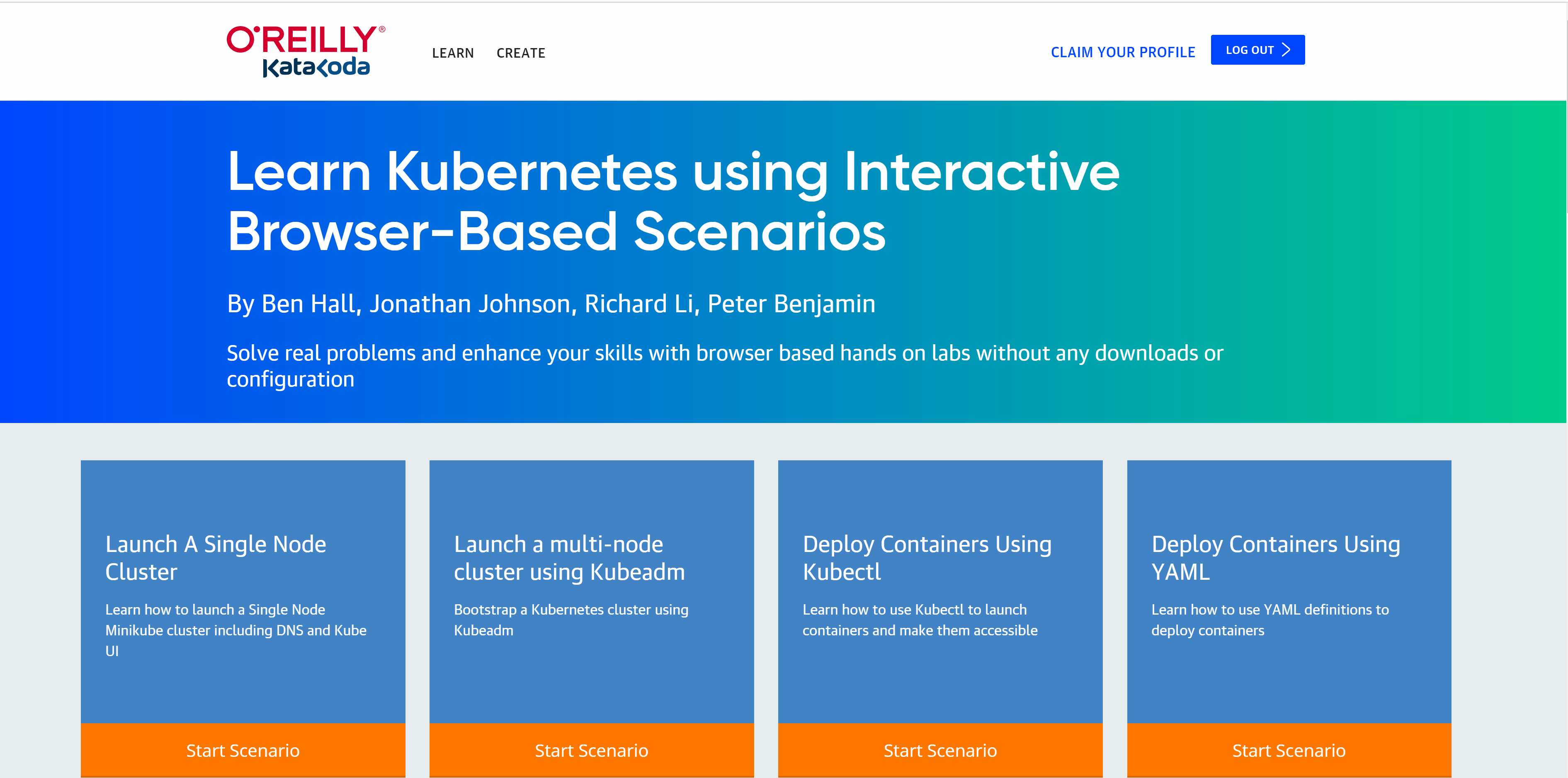Screen dimensions: 1568x778
Task: Start the Deploy Containers Using YAML scenario
Action: (x=1289, y=750)
